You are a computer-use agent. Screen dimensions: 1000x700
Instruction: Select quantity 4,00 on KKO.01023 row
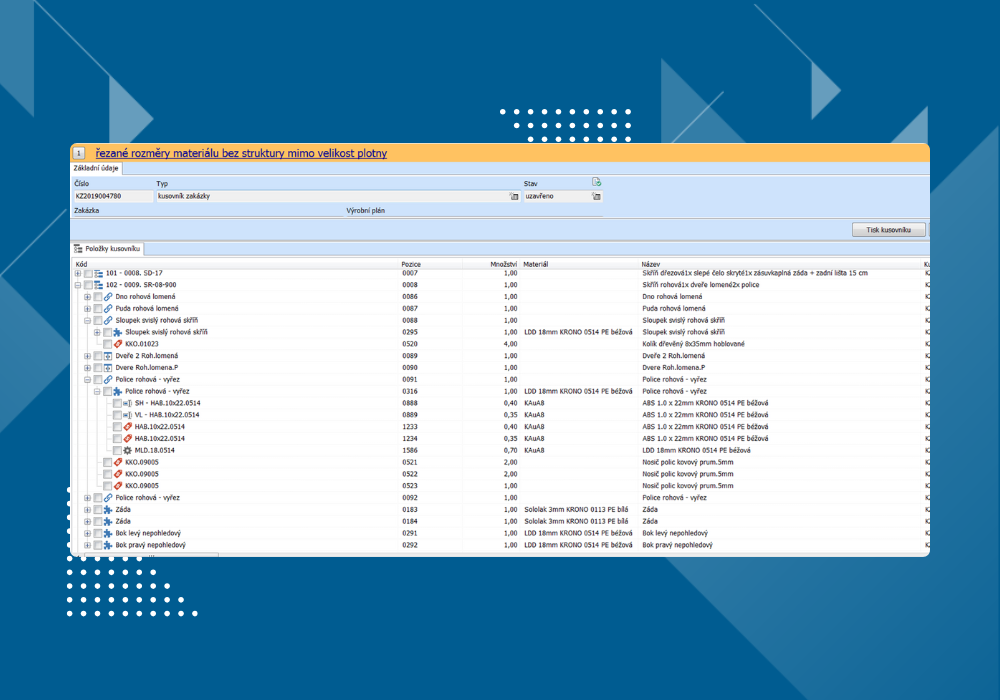[x=510, y=344]
